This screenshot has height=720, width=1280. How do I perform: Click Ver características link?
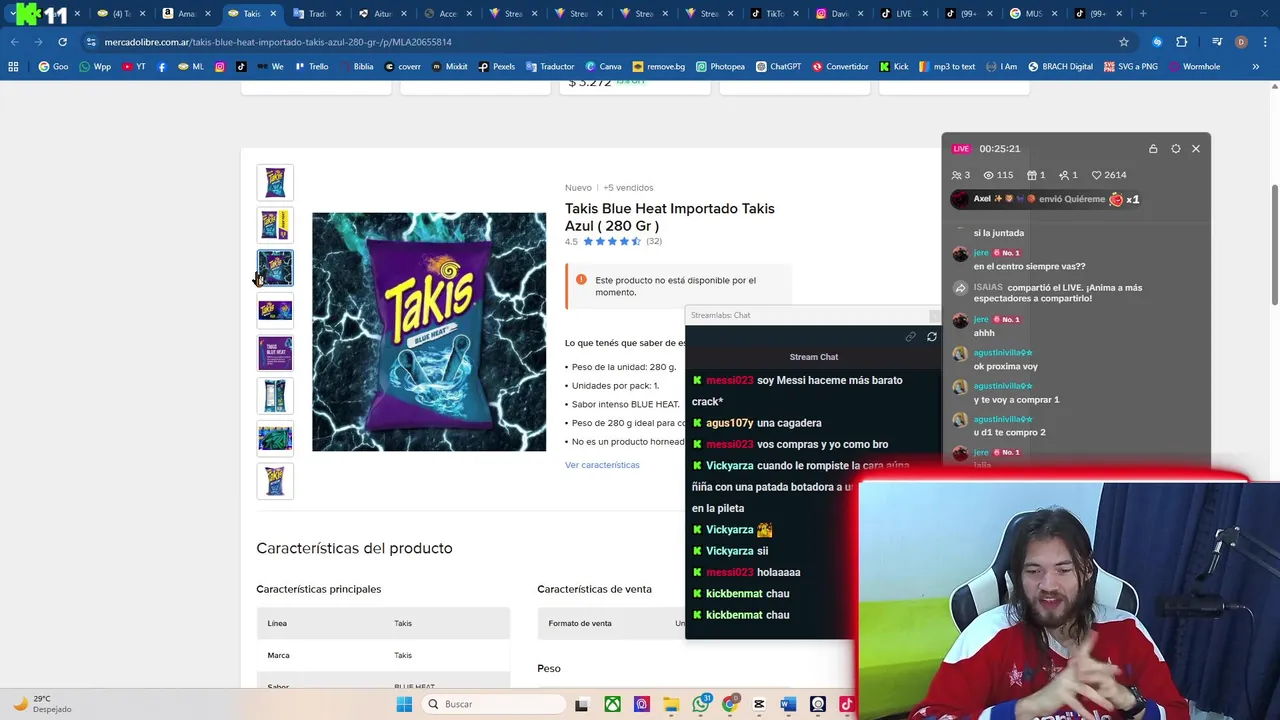click(x=602, y=465)
